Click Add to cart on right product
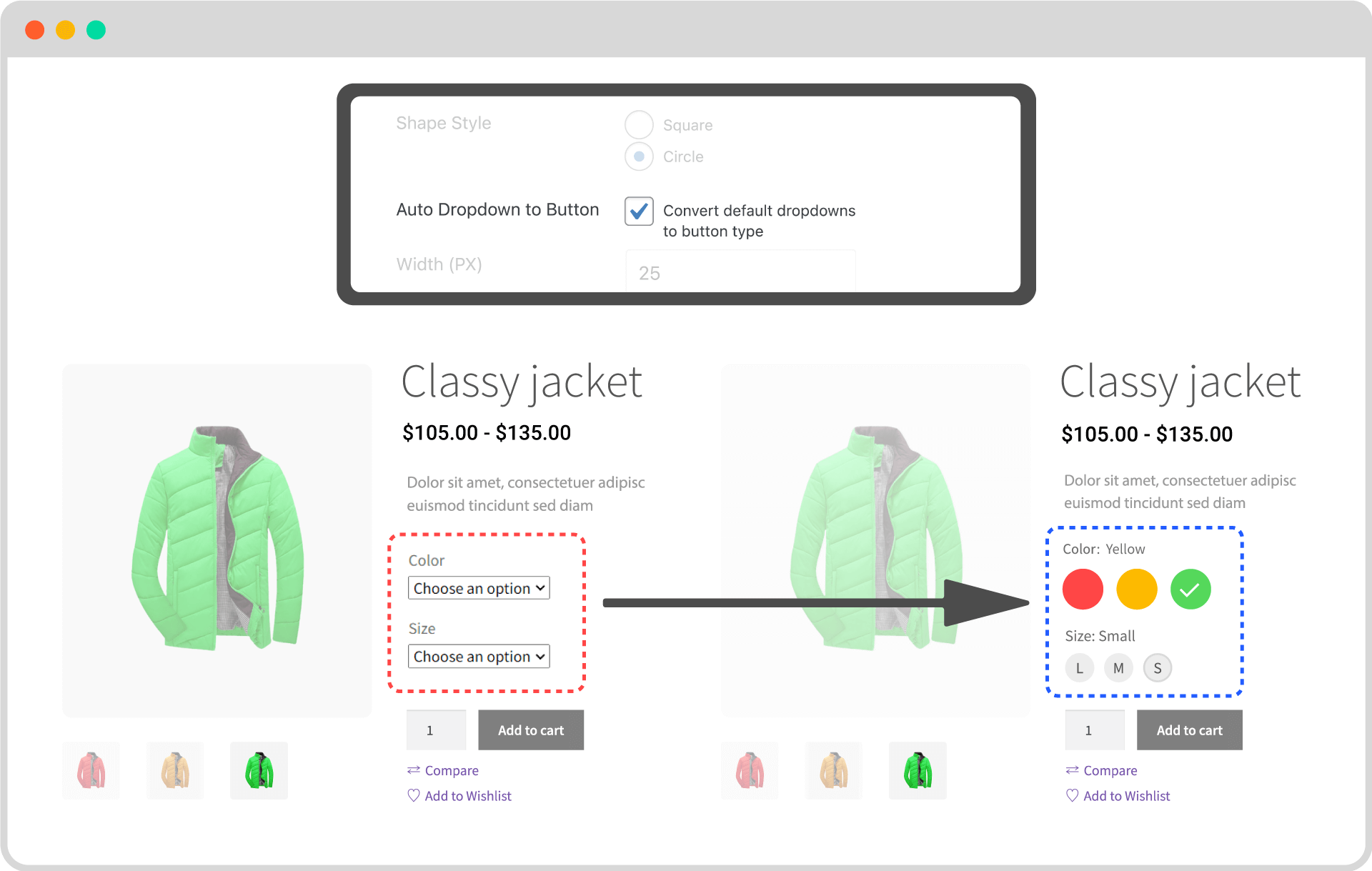1372x871 pixels. coord(1190,730)
